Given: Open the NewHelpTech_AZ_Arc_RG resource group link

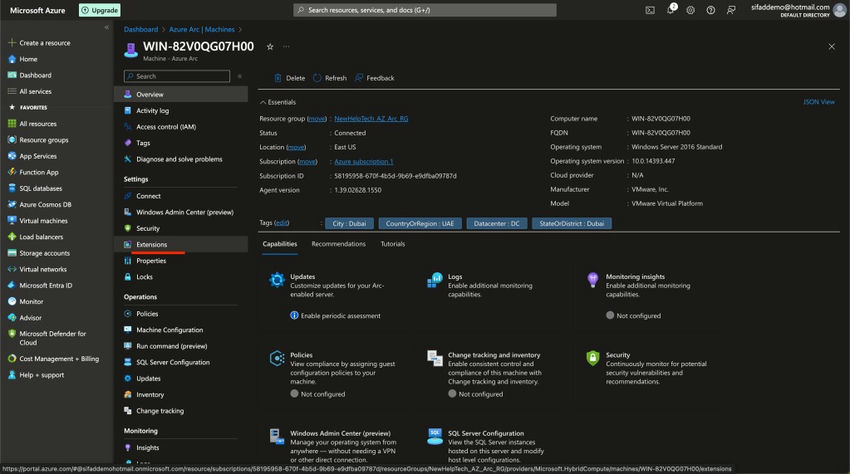Looking at the screenshot, I should 370,119.
